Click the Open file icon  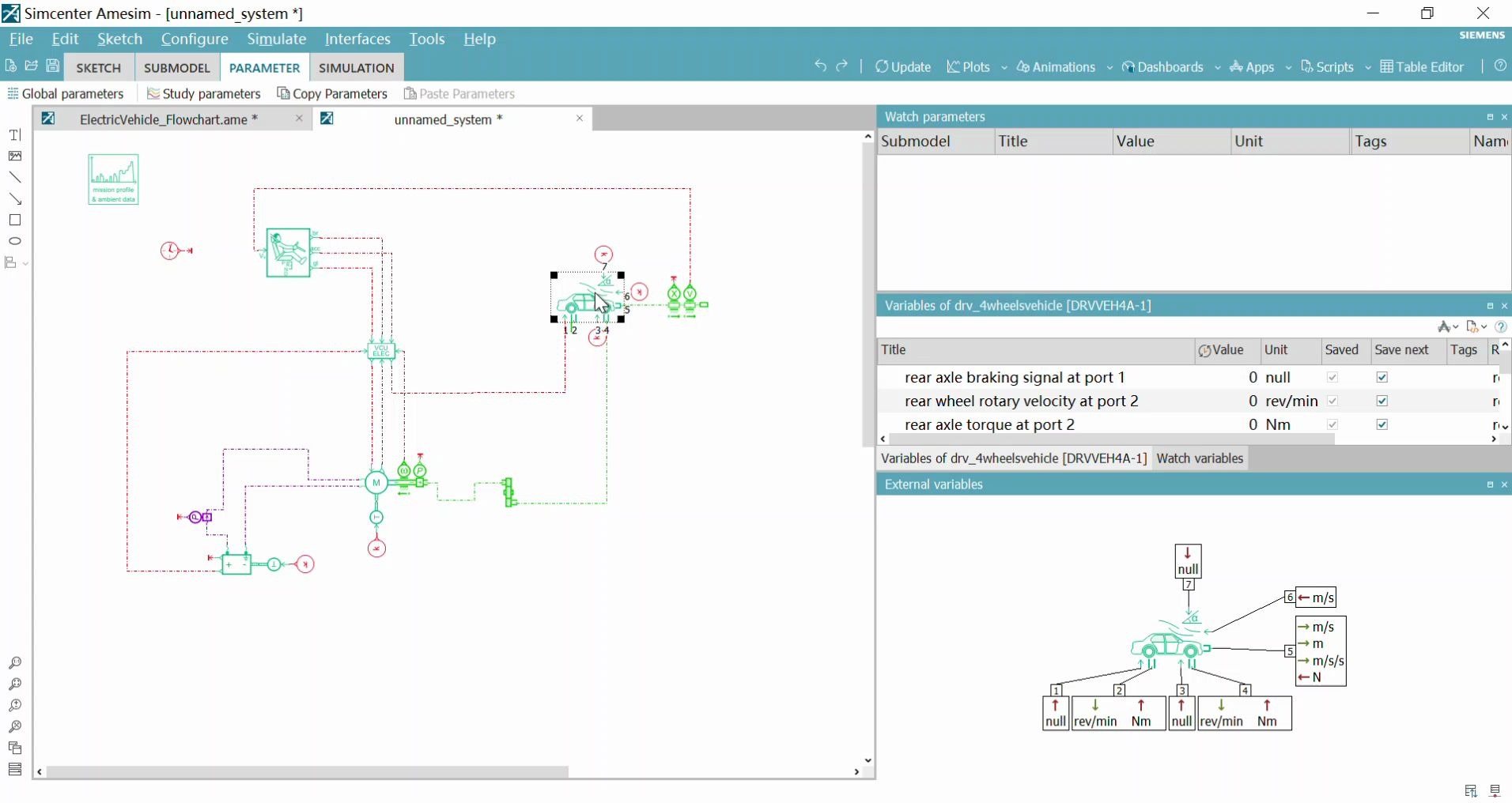pyautogui.click(x=32, y=66)
